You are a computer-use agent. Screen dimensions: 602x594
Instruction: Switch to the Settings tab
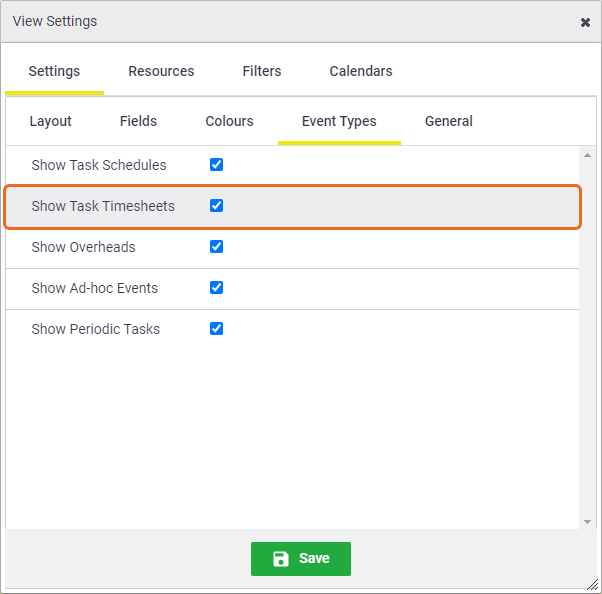(54, 71)
